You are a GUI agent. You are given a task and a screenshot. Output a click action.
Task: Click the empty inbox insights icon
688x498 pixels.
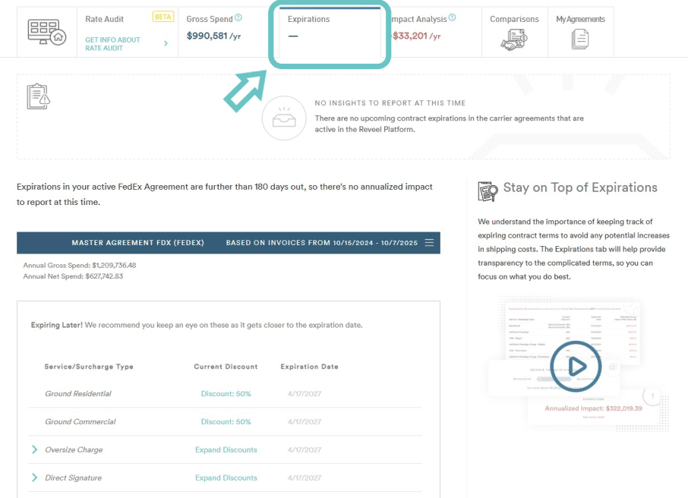pyautogui.click(x=284, y=119)
